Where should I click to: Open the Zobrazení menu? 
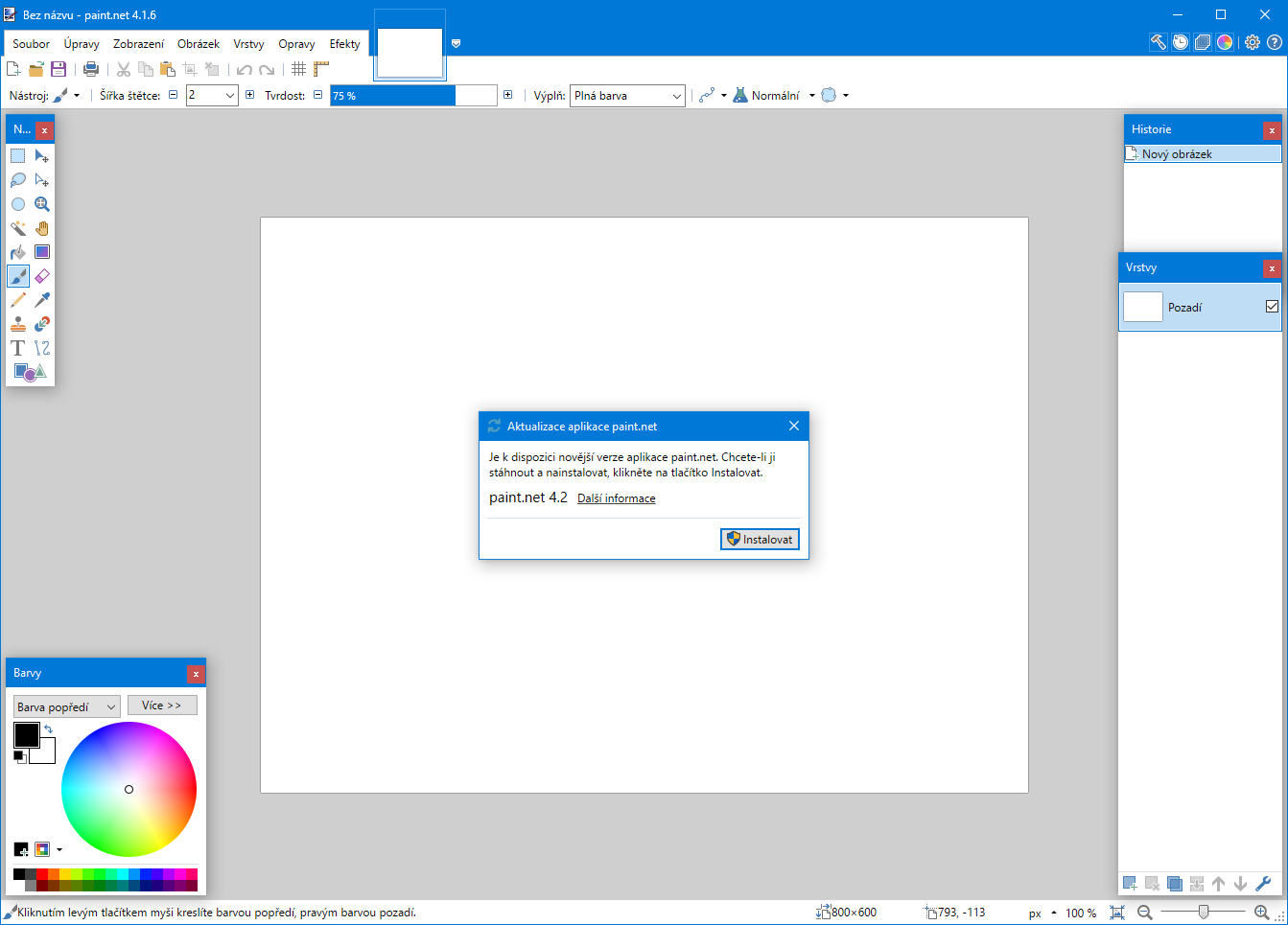[x=138, y=43]
